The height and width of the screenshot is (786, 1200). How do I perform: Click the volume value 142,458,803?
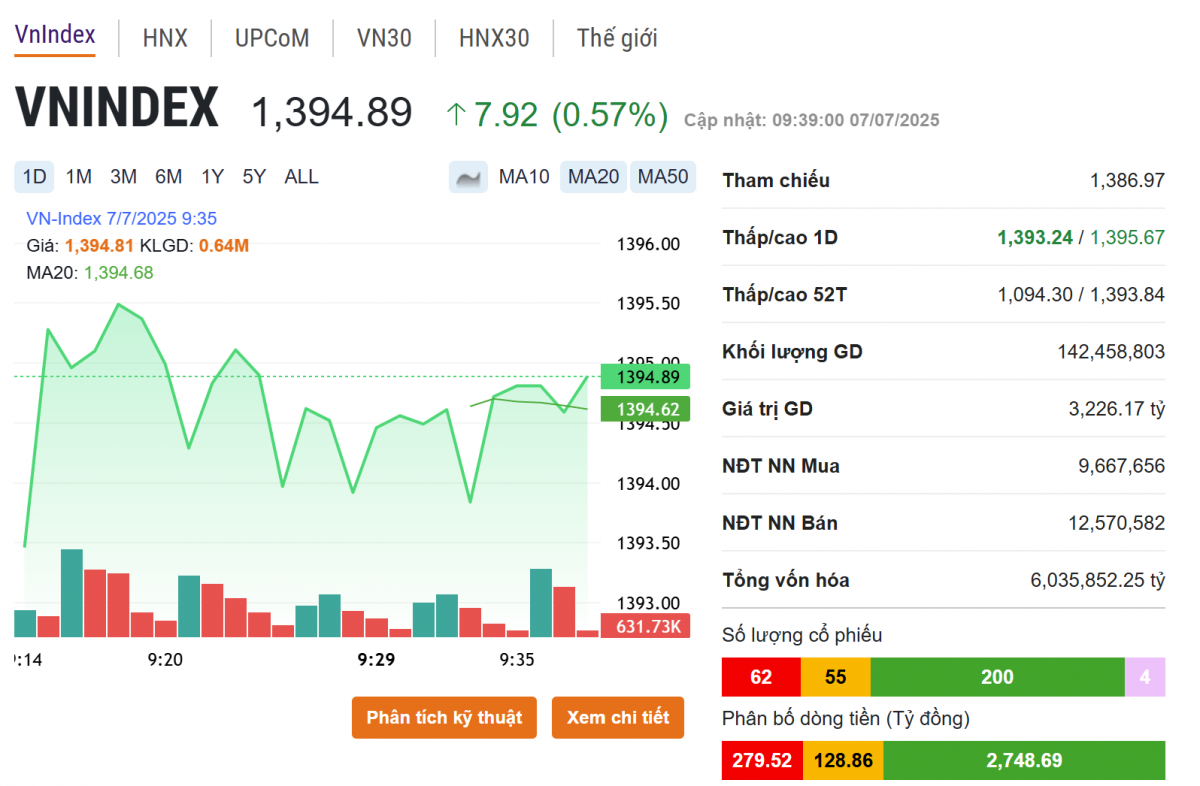click(1111, 352)
